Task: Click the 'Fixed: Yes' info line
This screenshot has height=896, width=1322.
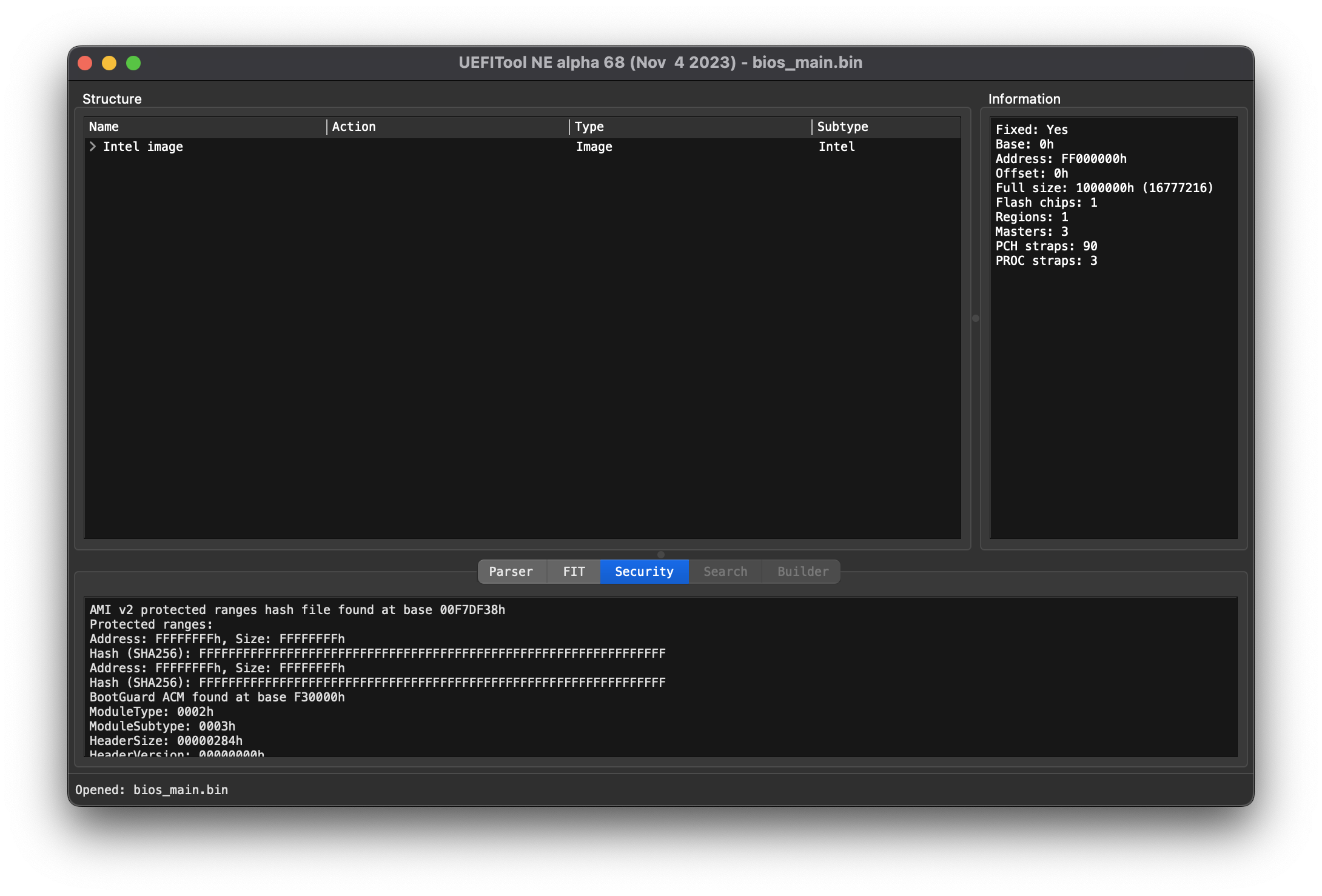Action: tap(1032, 130)
